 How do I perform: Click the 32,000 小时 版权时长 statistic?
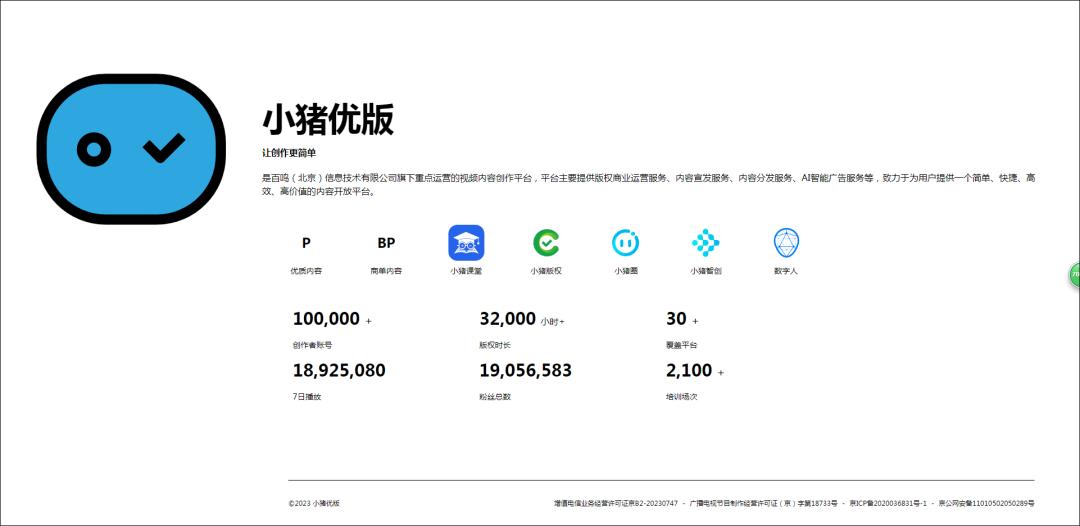pos(508,319)
